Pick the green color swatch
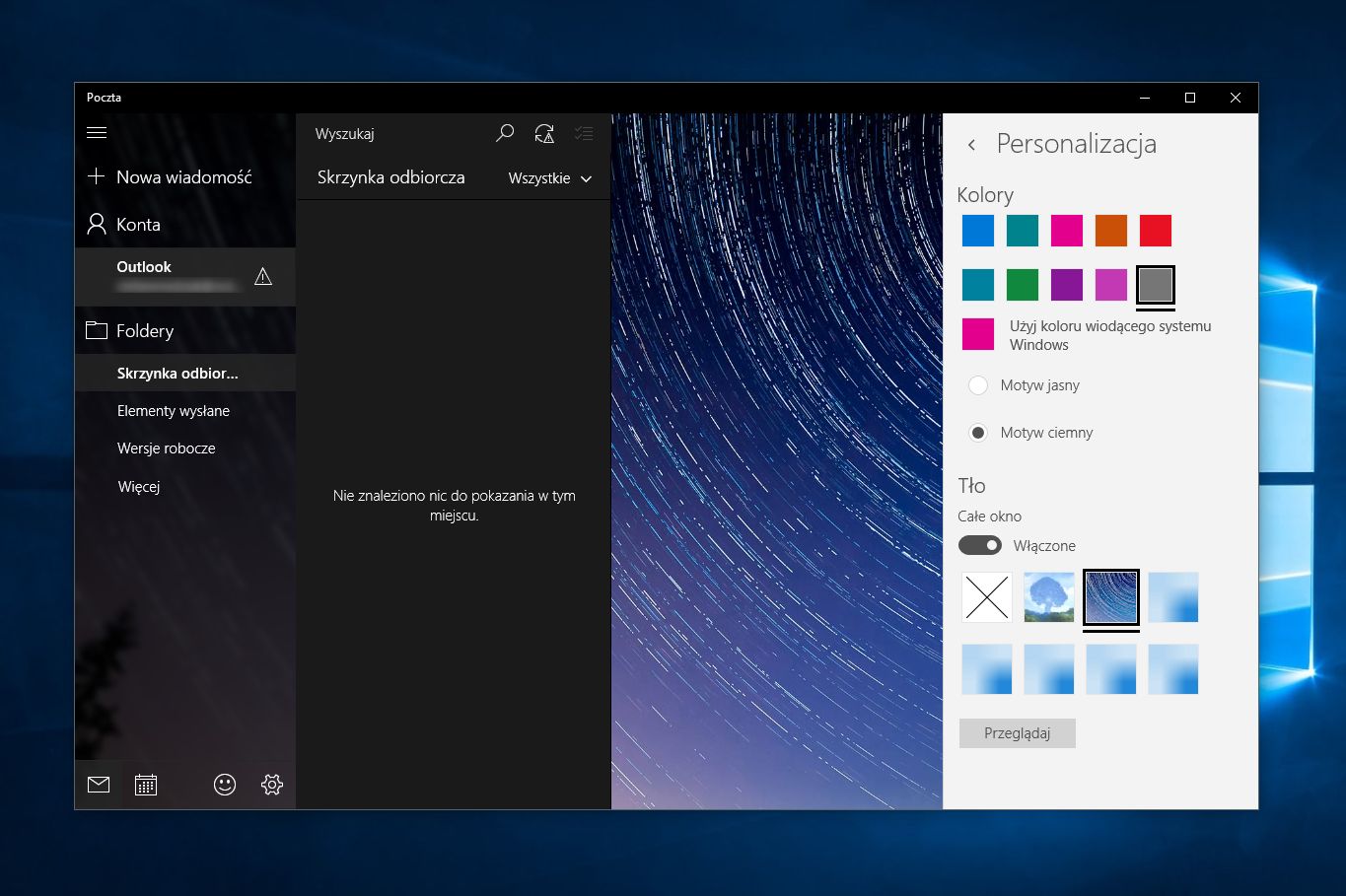The height and width of the screenshot is (896, 1346). click(x=1023, y=285)
